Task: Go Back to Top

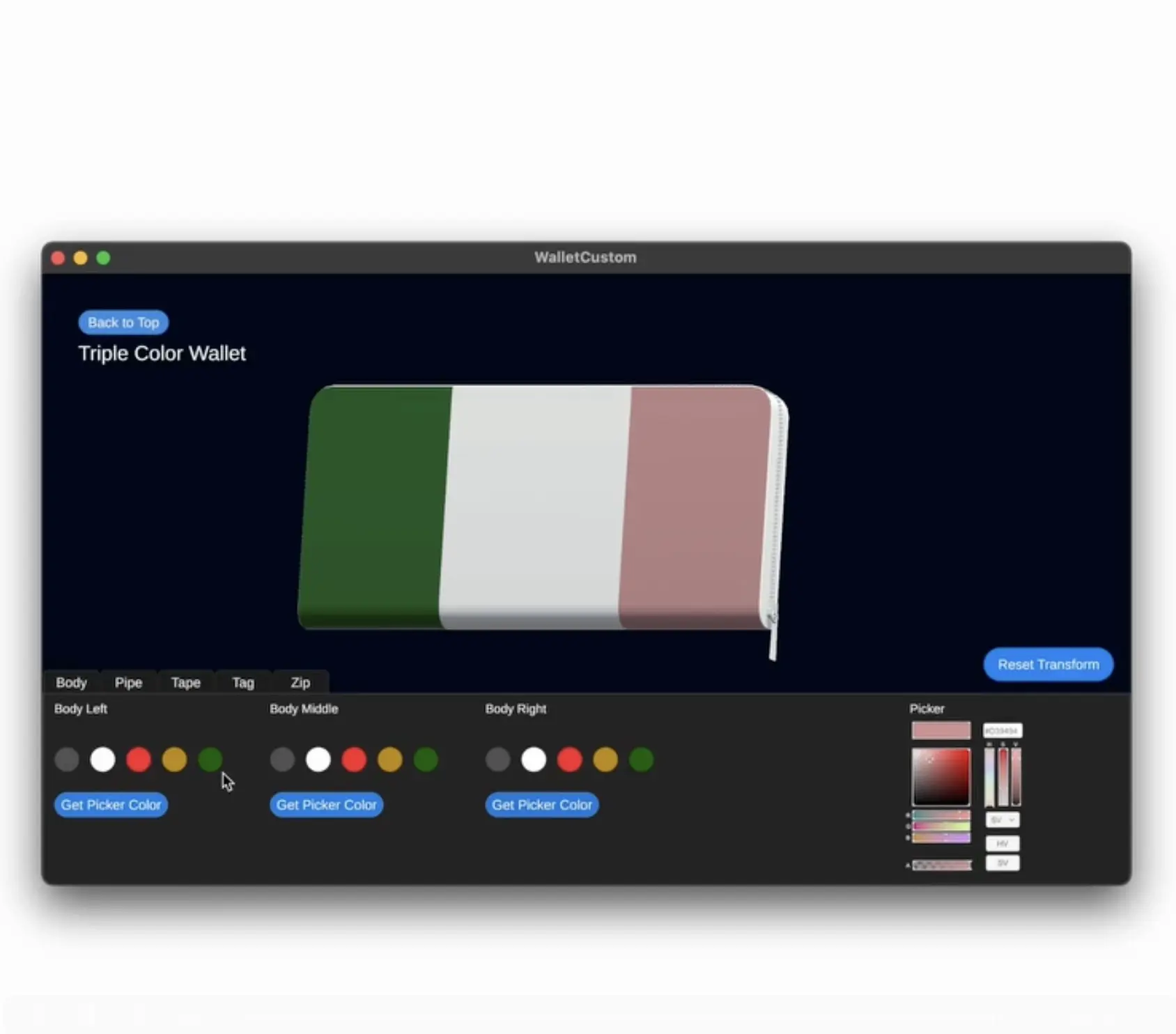Action: point(123,323)
